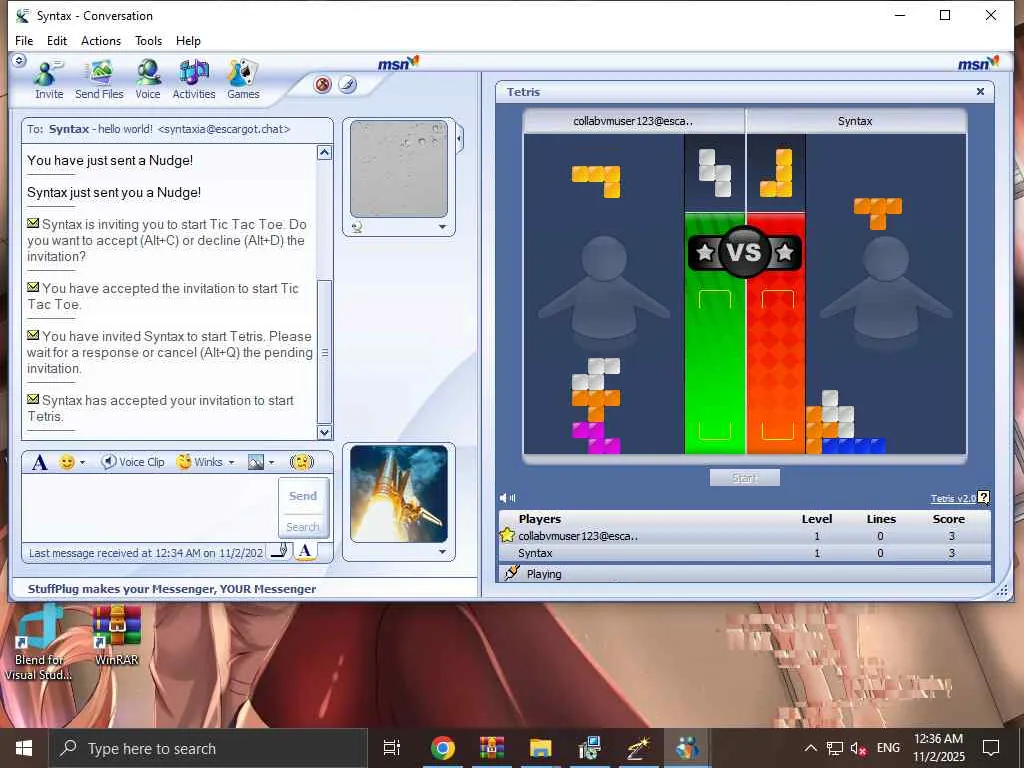
Task: Click the Invite contact icon
Action: coord(48,80)
